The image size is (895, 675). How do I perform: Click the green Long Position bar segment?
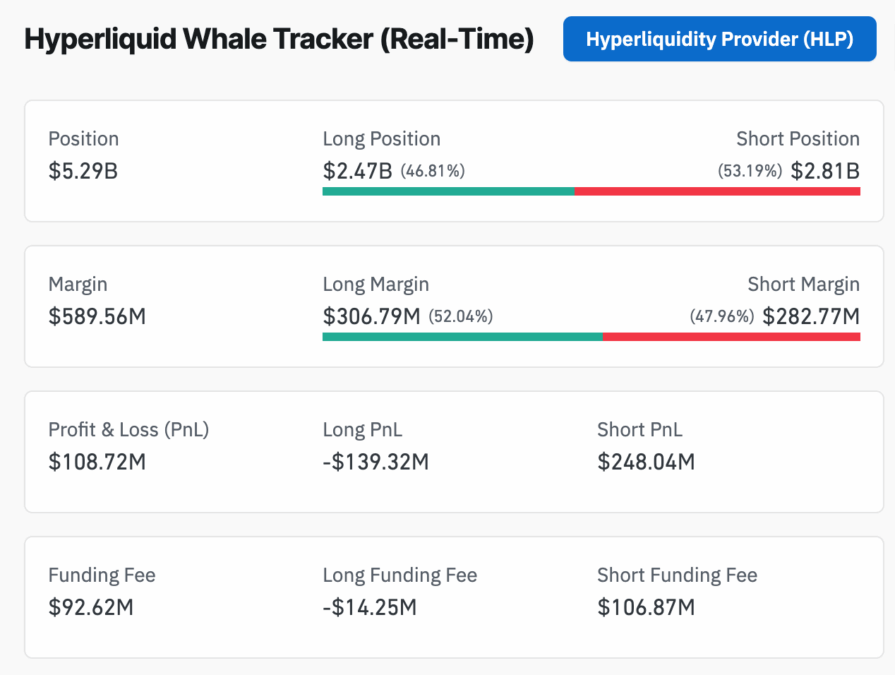point(448,190)
